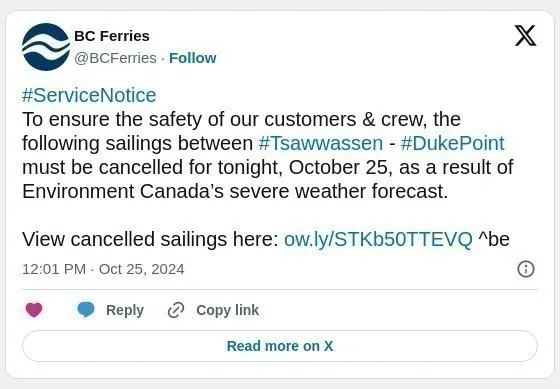Click the Read more on X button
This screenshot has width=560, height=389.
click(x=280, y=346)
